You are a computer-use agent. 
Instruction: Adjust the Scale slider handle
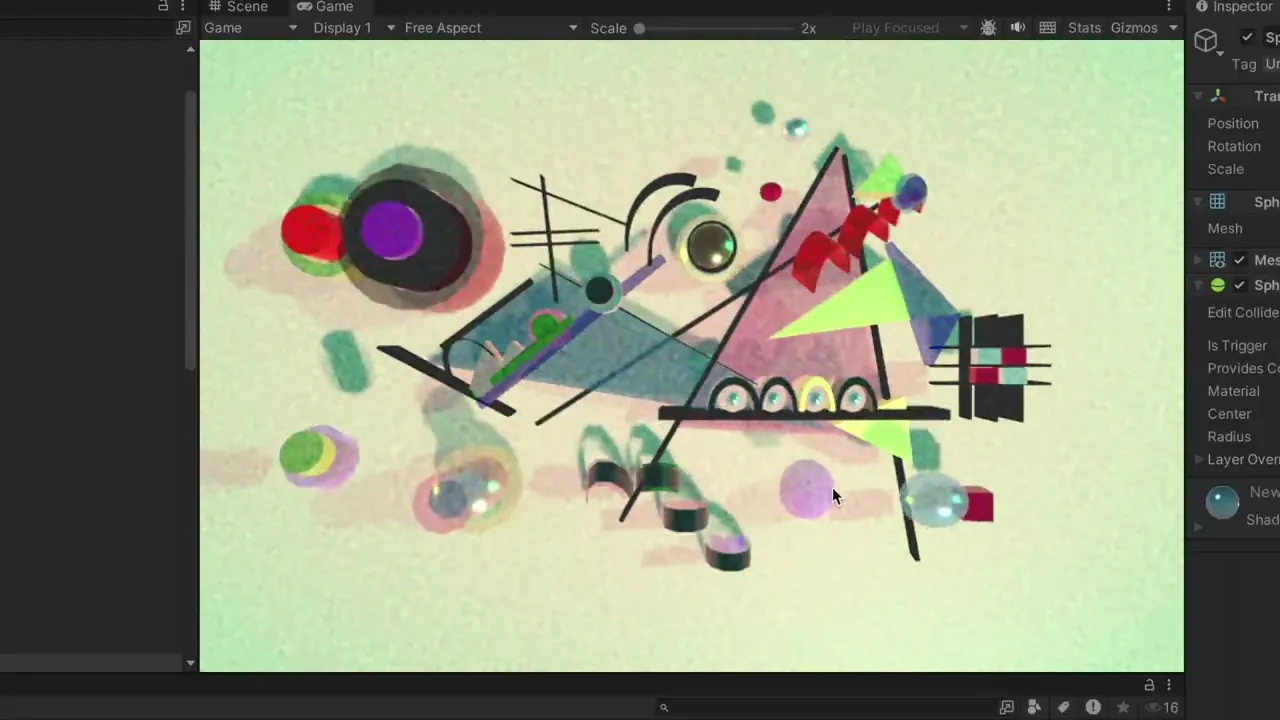click(639, 28)
